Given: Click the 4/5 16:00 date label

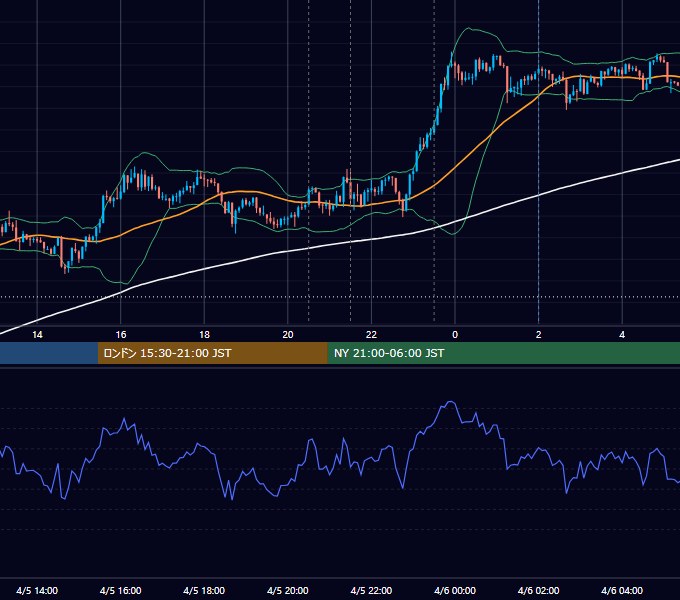Looking at the screenshot, I should pyautogui.click(x=121, y=590).
